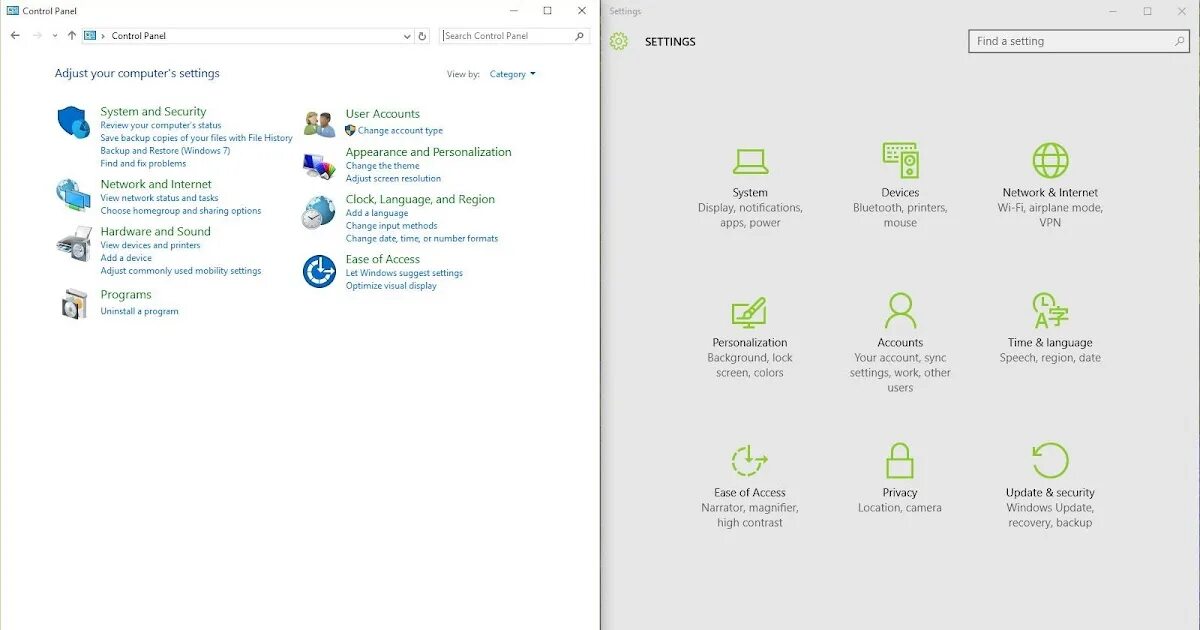Click the Programs disc box icon
The height and width of the screenshot is (630, 1200).
pos(74,304)
